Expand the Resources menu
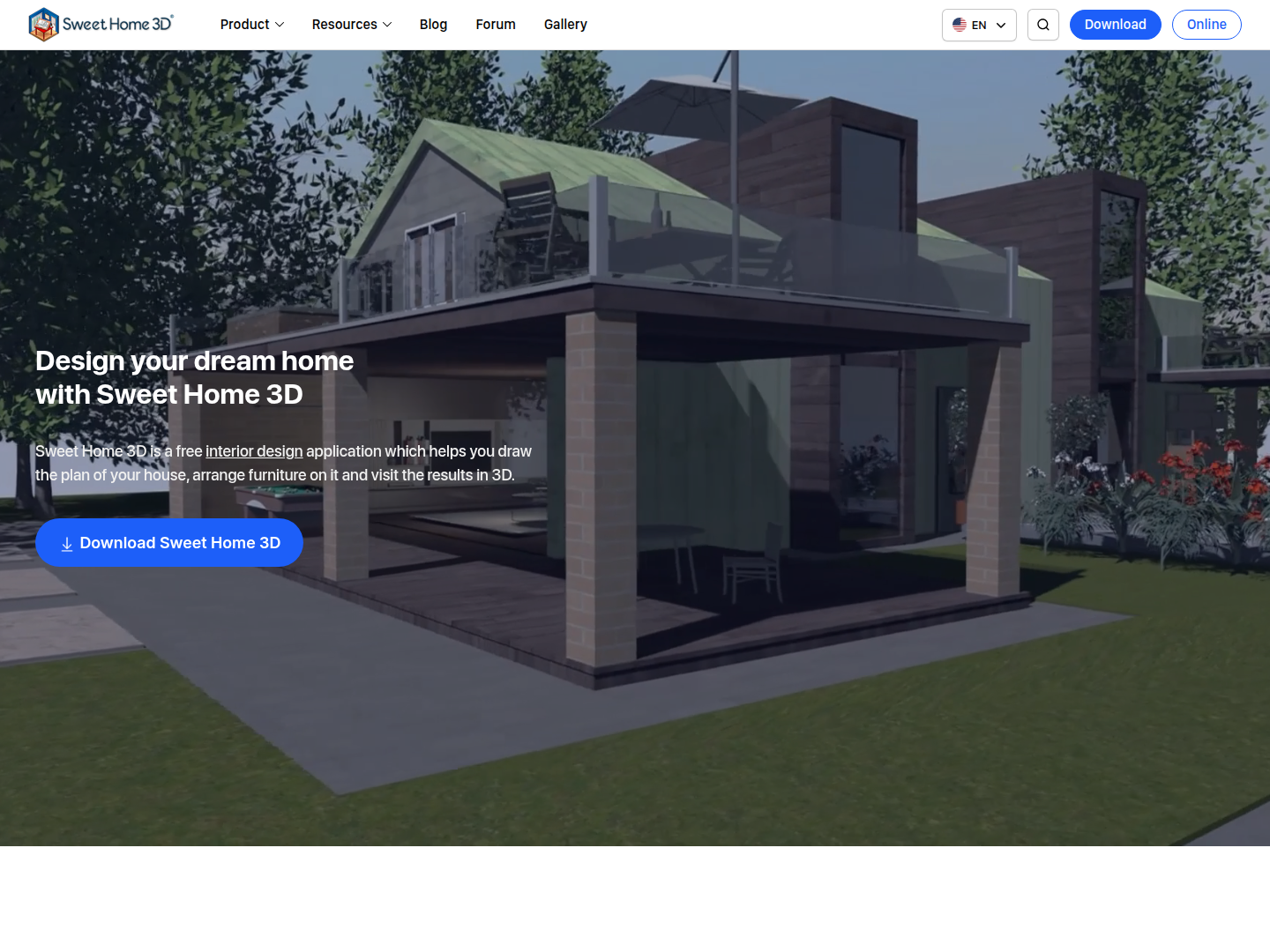The image size is (1270, 952). 352,25
